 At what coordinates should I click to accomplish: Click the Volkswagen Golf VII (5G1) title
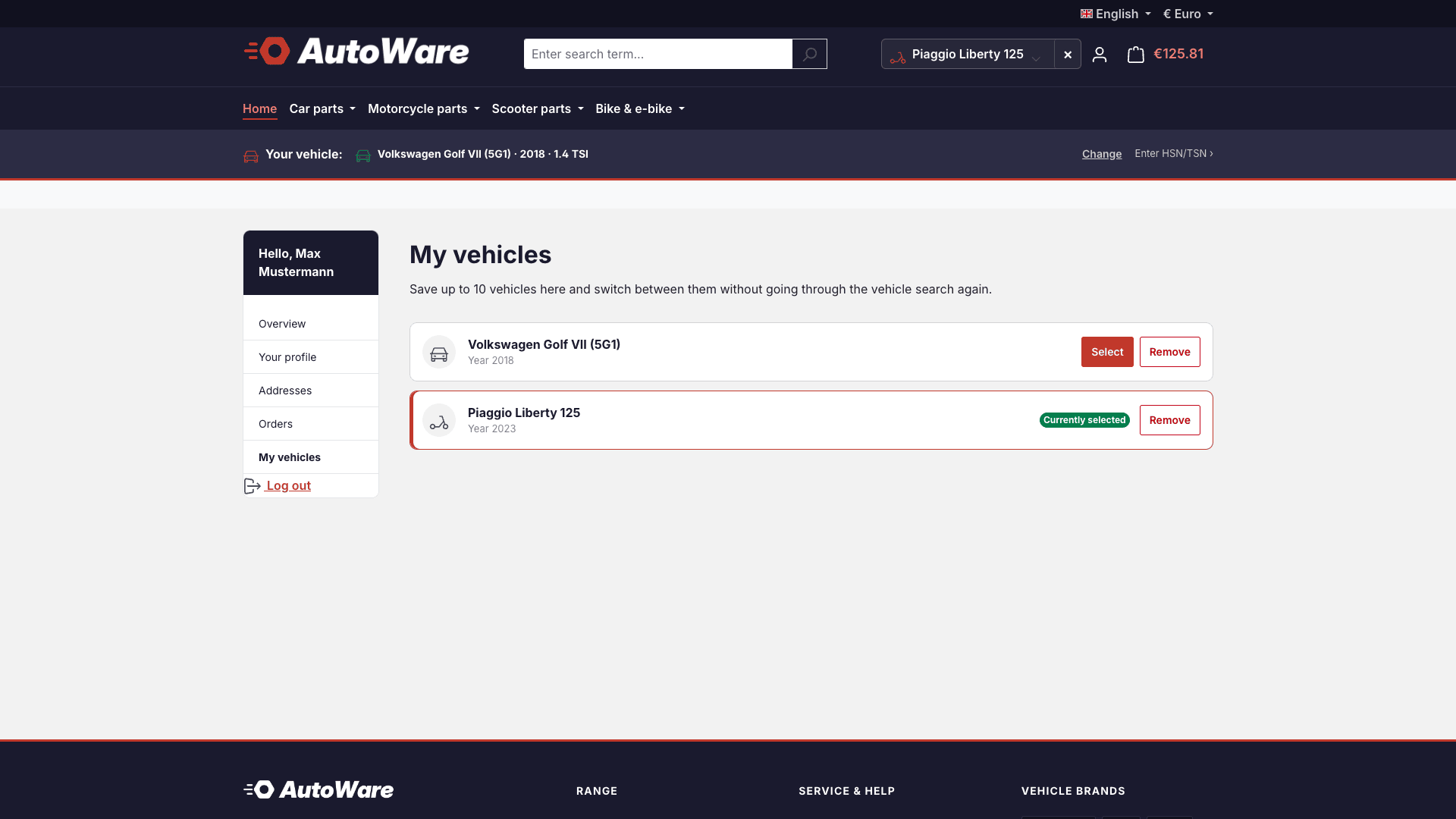pos(544,344)
